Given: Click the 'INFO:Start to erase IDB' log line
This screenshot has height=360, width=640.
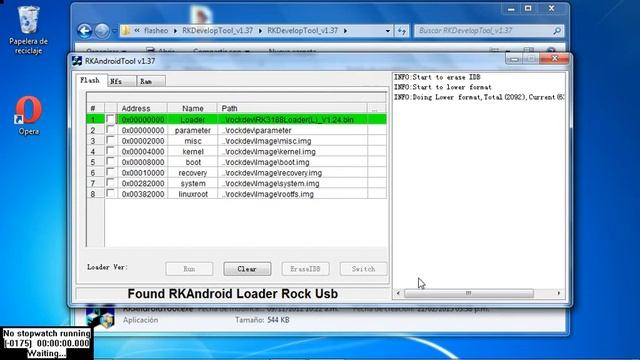Looking at the screenshot, I should click(x=437, y=77).
